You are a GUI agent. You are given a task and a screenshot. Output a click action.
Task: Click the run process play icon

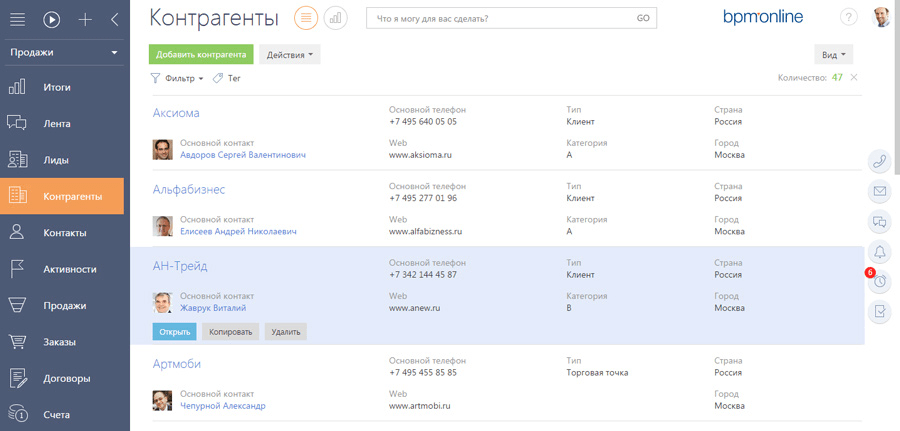click(51, 20)
